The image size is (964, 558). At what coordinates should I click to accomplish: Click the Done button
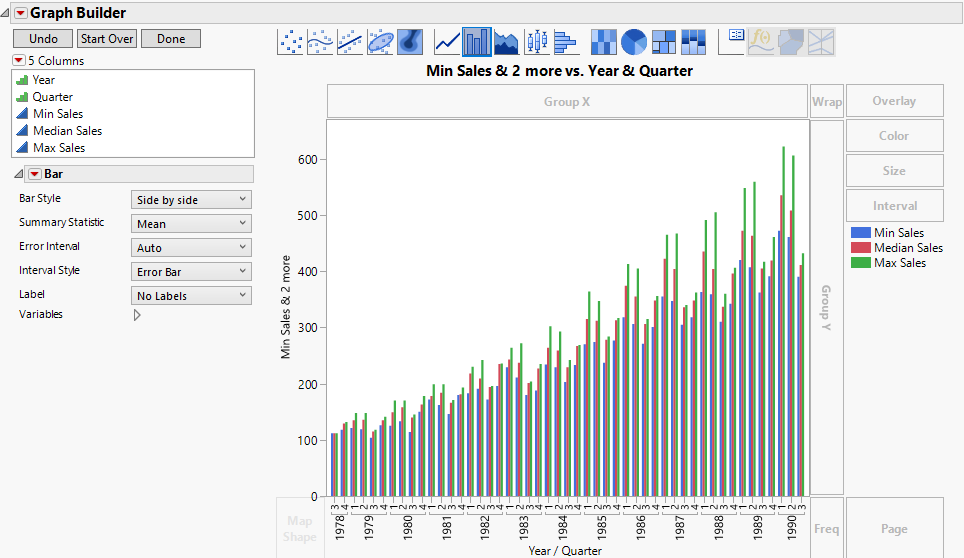[171, 39]
